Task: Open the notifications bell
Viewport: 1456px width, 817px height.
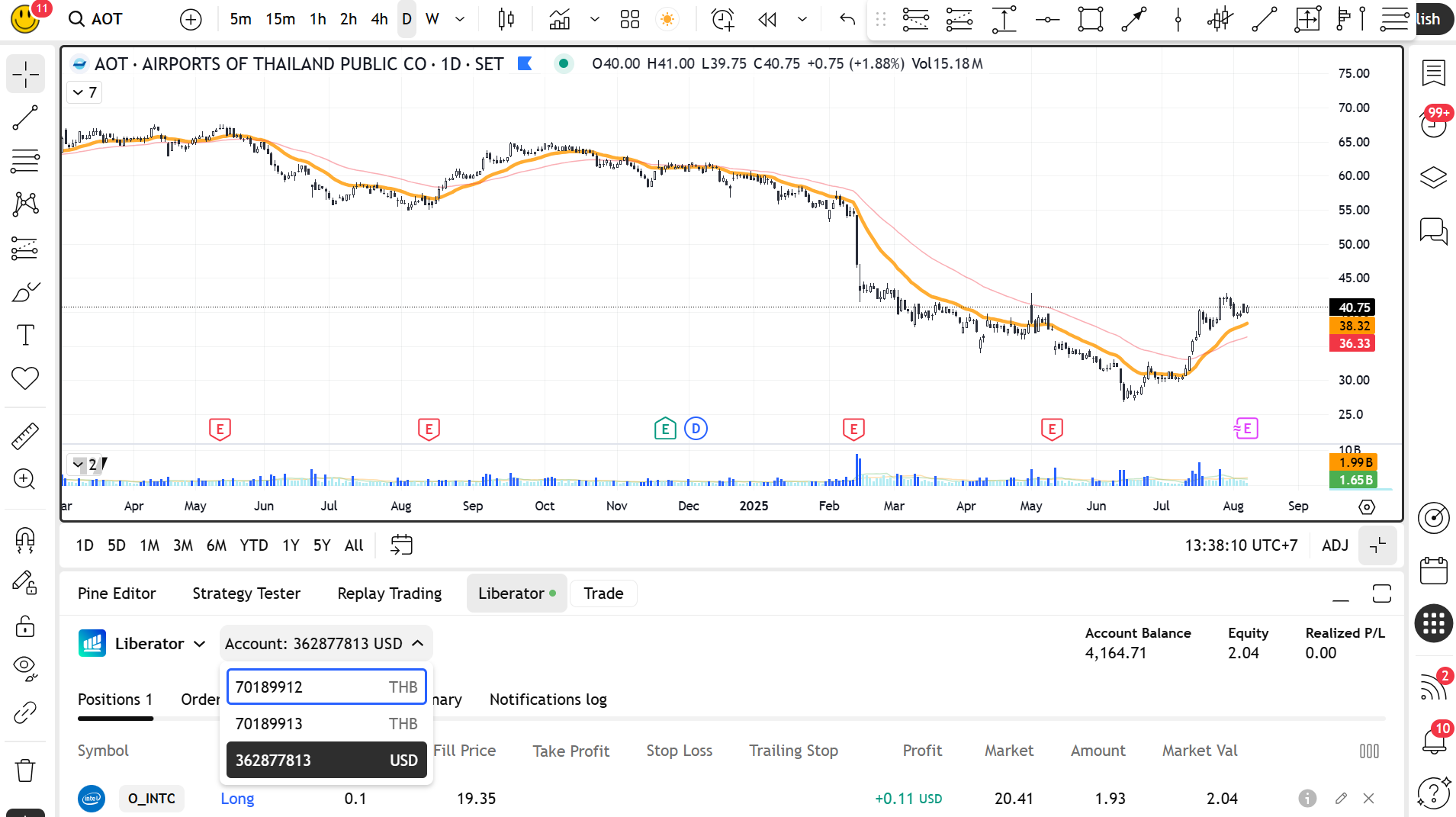Action: 1434,741
